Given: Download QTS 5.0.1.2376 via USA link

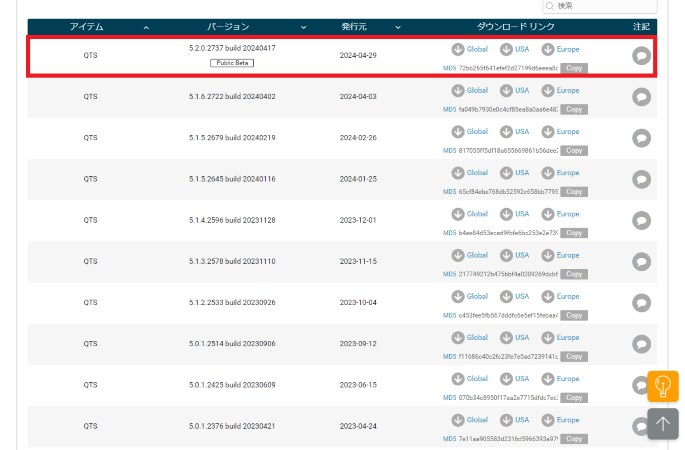Looking at the screenshot, I should click(515, 420).
